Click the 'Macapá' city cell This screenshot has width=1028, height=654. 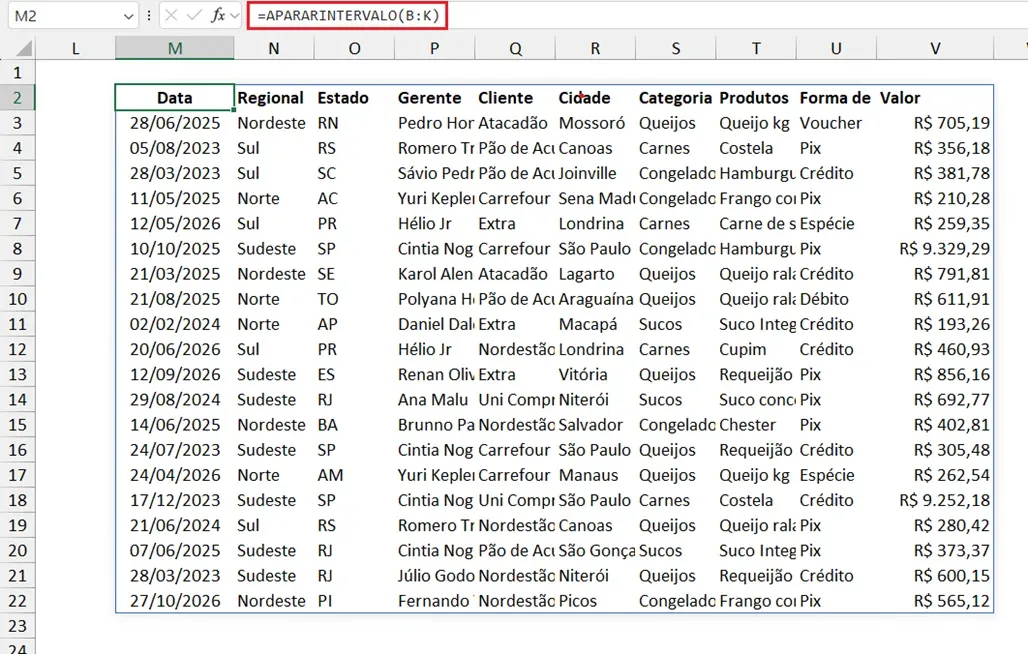[x=595, y=324]
